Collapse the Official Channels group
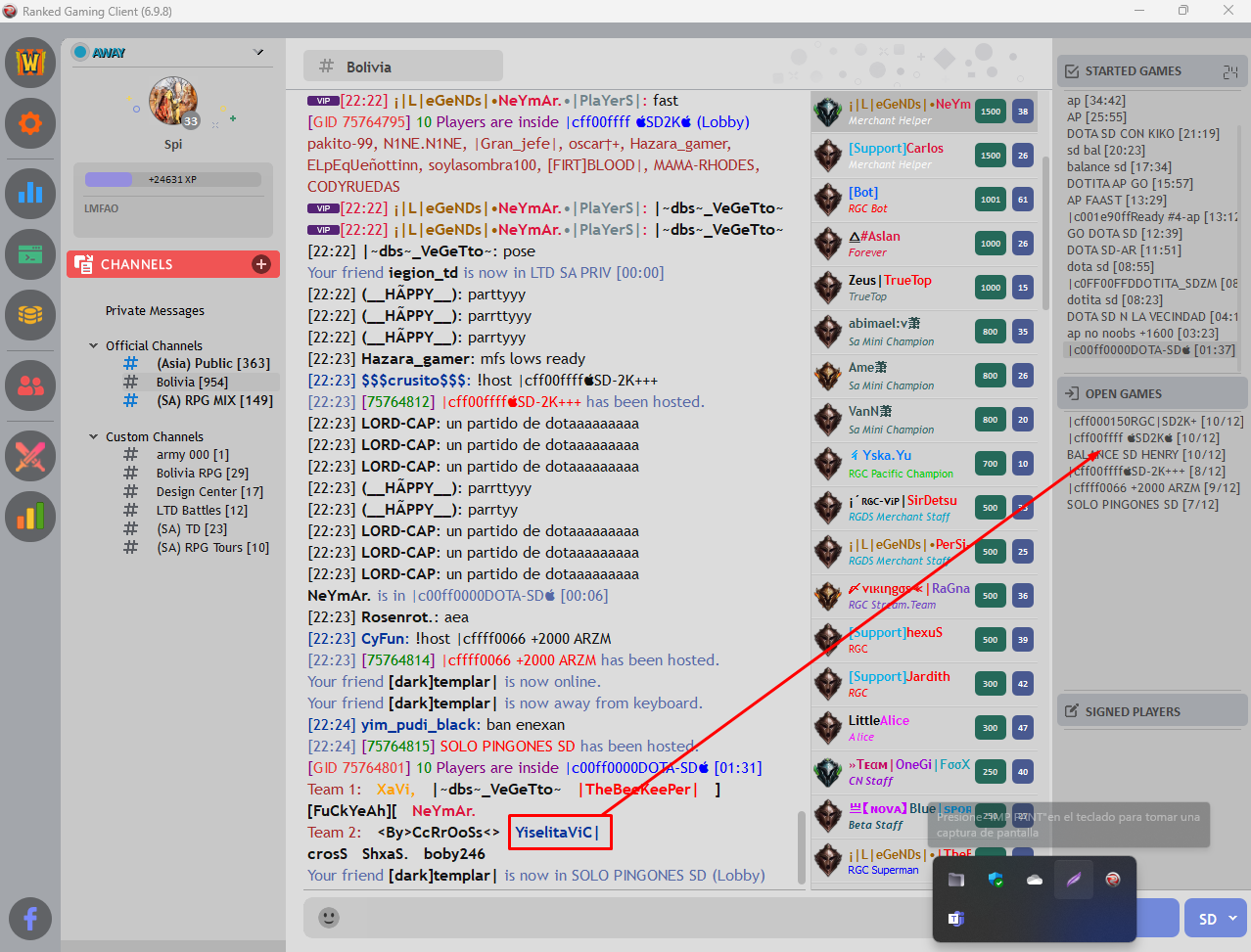This screenshot has width=1251, height=952. [x=94, y=345]
